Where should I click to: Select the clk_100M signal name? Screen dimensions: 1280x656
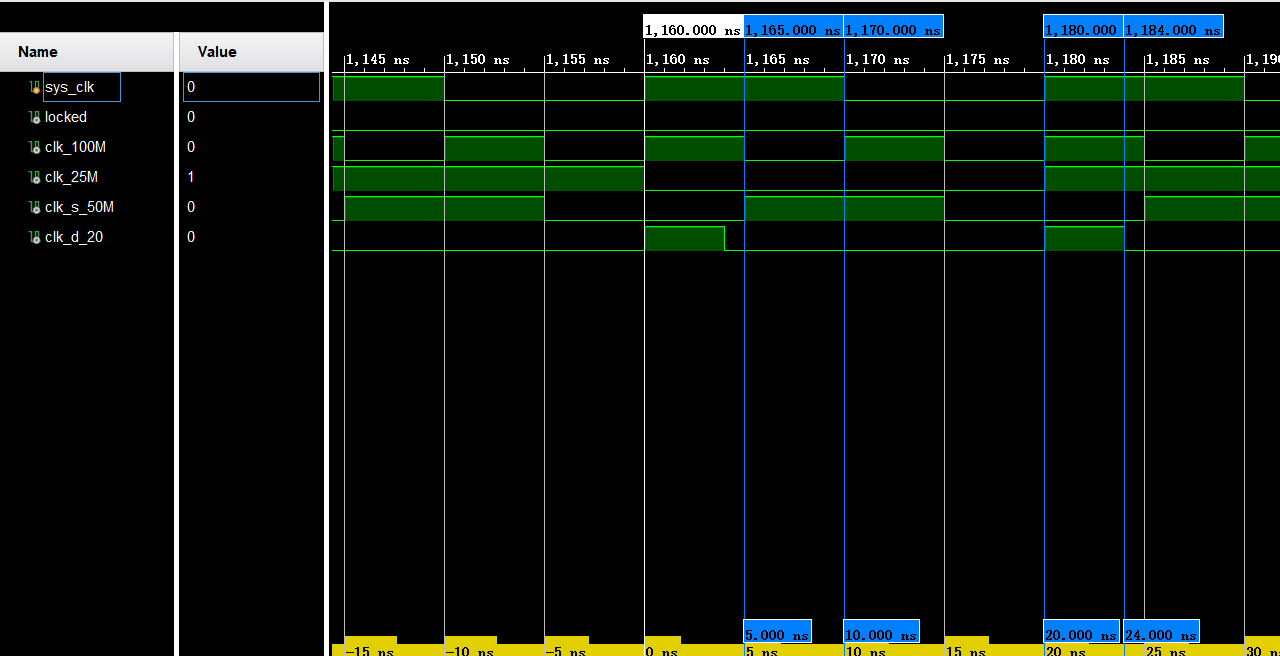pyautogui.click(x=75, y=147)
